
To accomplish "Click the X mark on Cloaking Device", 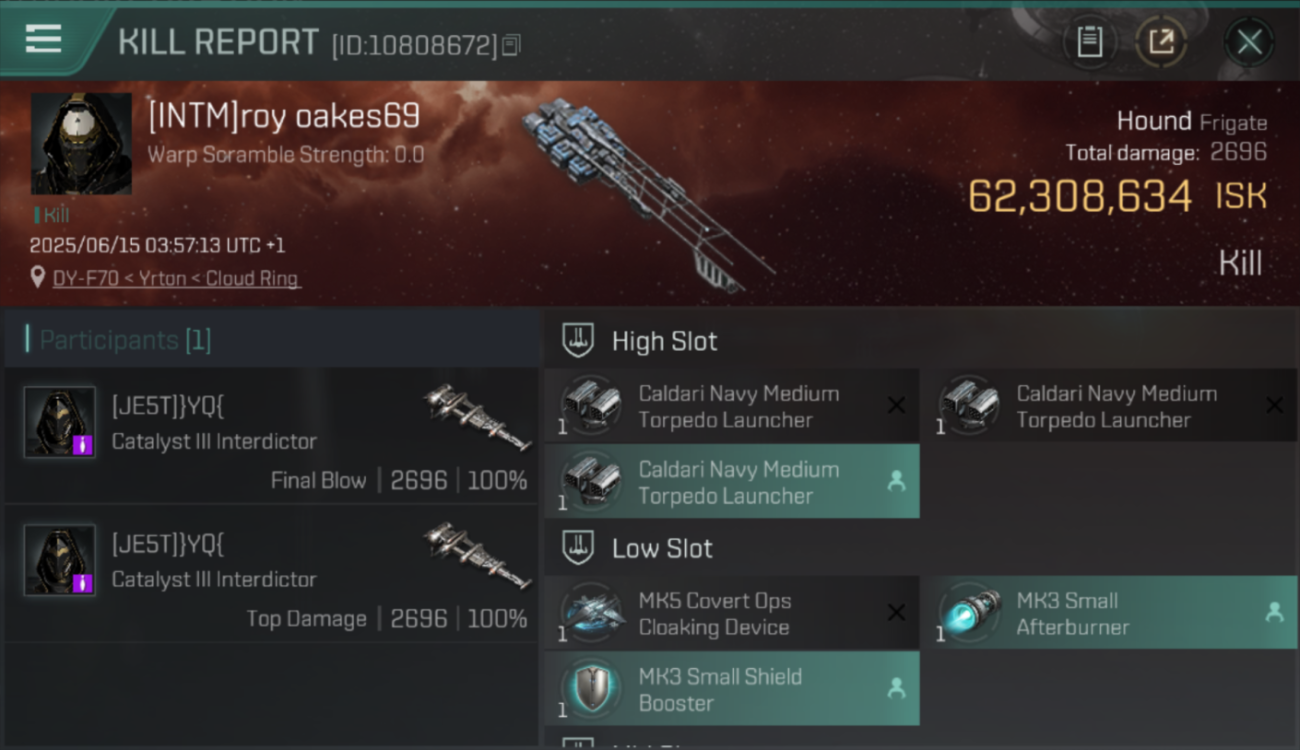I will pos(896,613).
